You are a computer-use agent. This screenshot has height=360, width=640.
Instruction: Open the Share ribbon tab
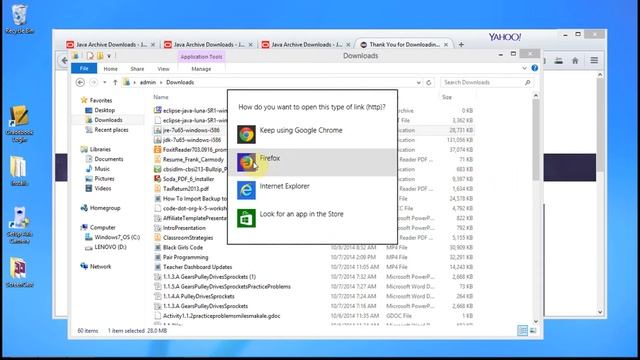pos(137,69)
